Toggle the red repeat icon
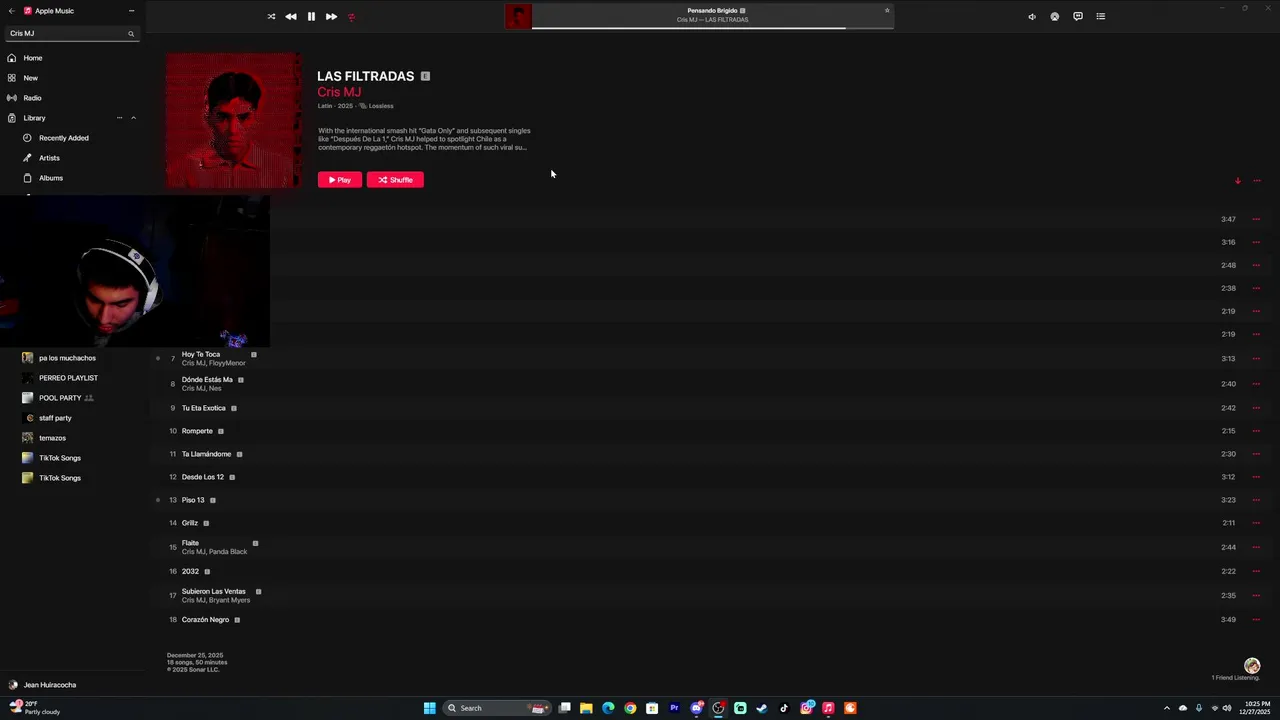The height and width of the screenshot is (720, 1280). [351, 16]
